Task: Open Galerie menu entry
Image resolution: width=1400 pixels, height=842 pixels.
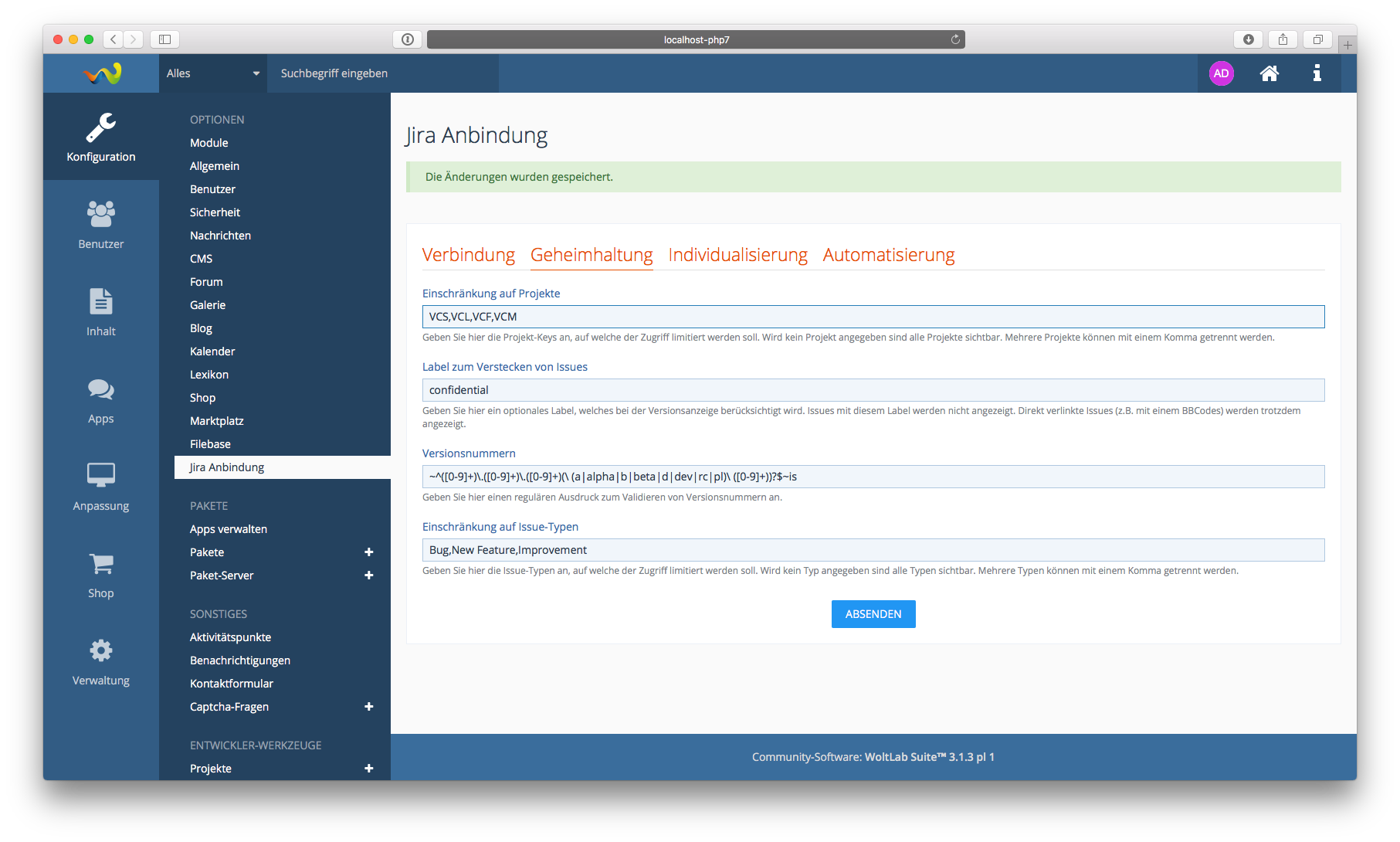Action: click(208, 305)
